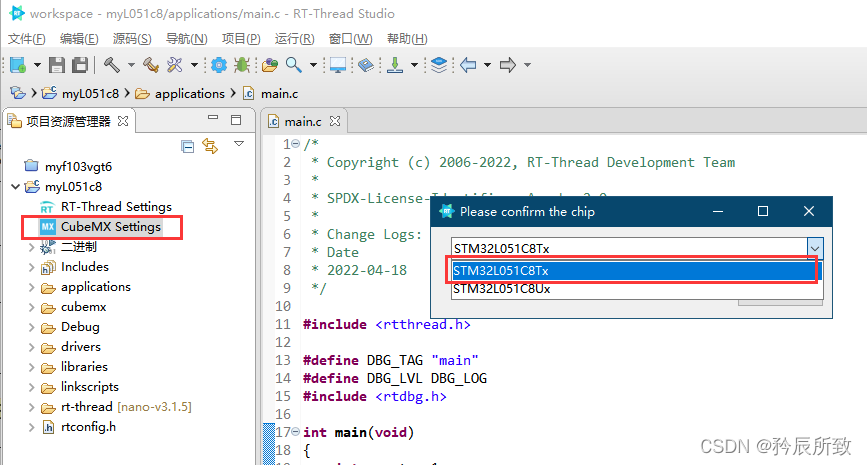Toggle Link with Editor in explorer
The height and width of the screenshot is (465, 867).
coord(210,146)
